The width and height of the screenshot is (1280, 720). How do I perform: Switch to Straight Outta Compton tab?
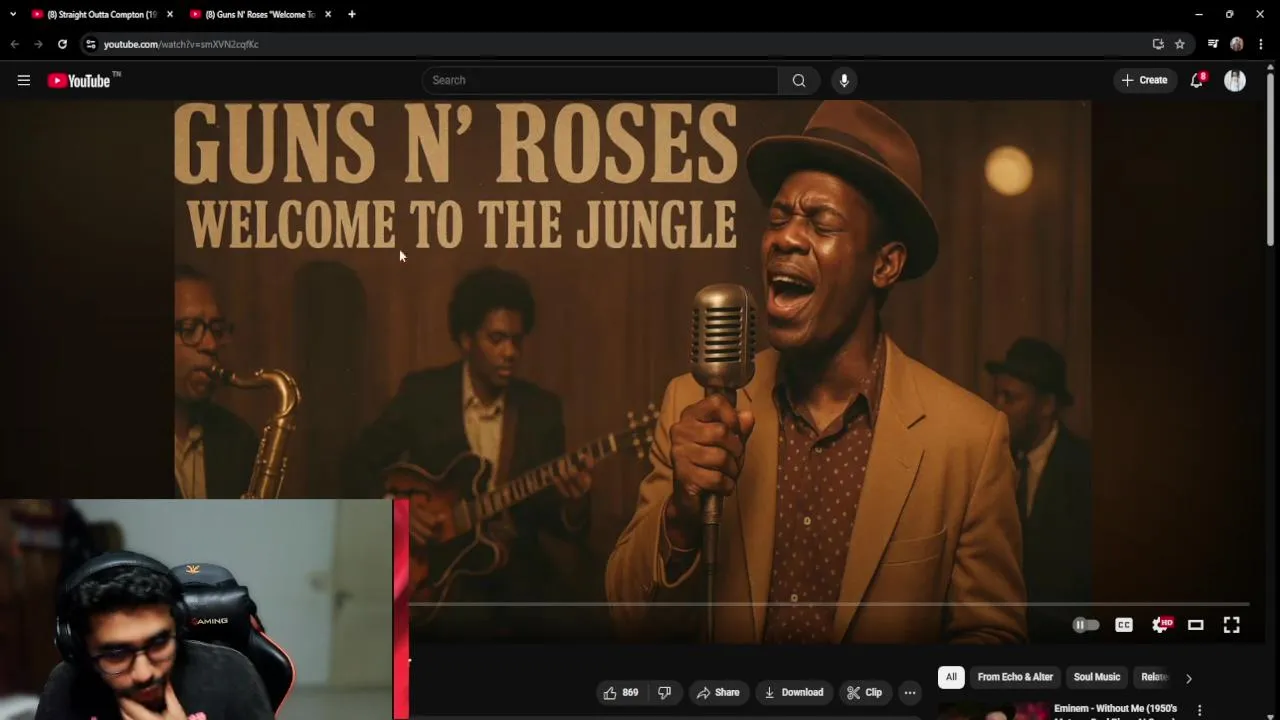click(102, 14)
